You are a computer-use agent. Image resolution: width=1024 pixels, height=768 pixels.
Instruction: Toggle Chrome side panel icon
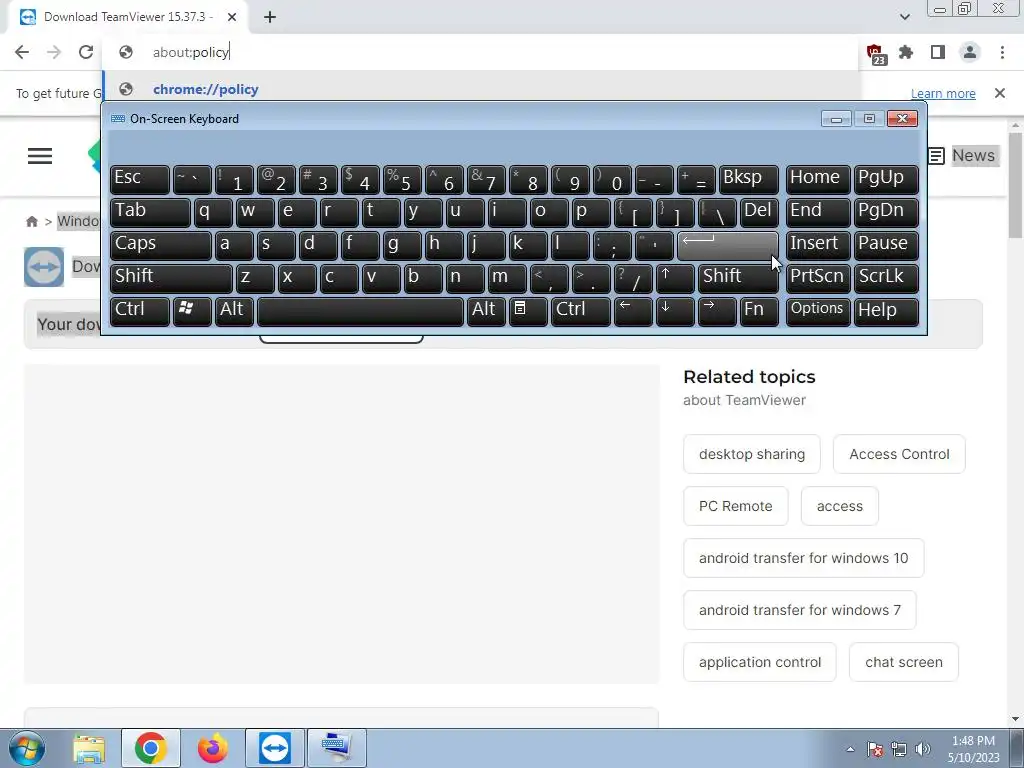pos(938,52)
